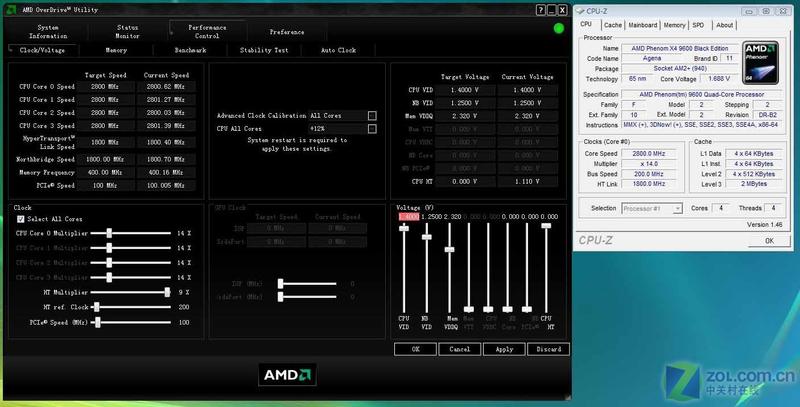Click Northbridge Speed target field
800x407 pixels.
(x=106, y=159)
